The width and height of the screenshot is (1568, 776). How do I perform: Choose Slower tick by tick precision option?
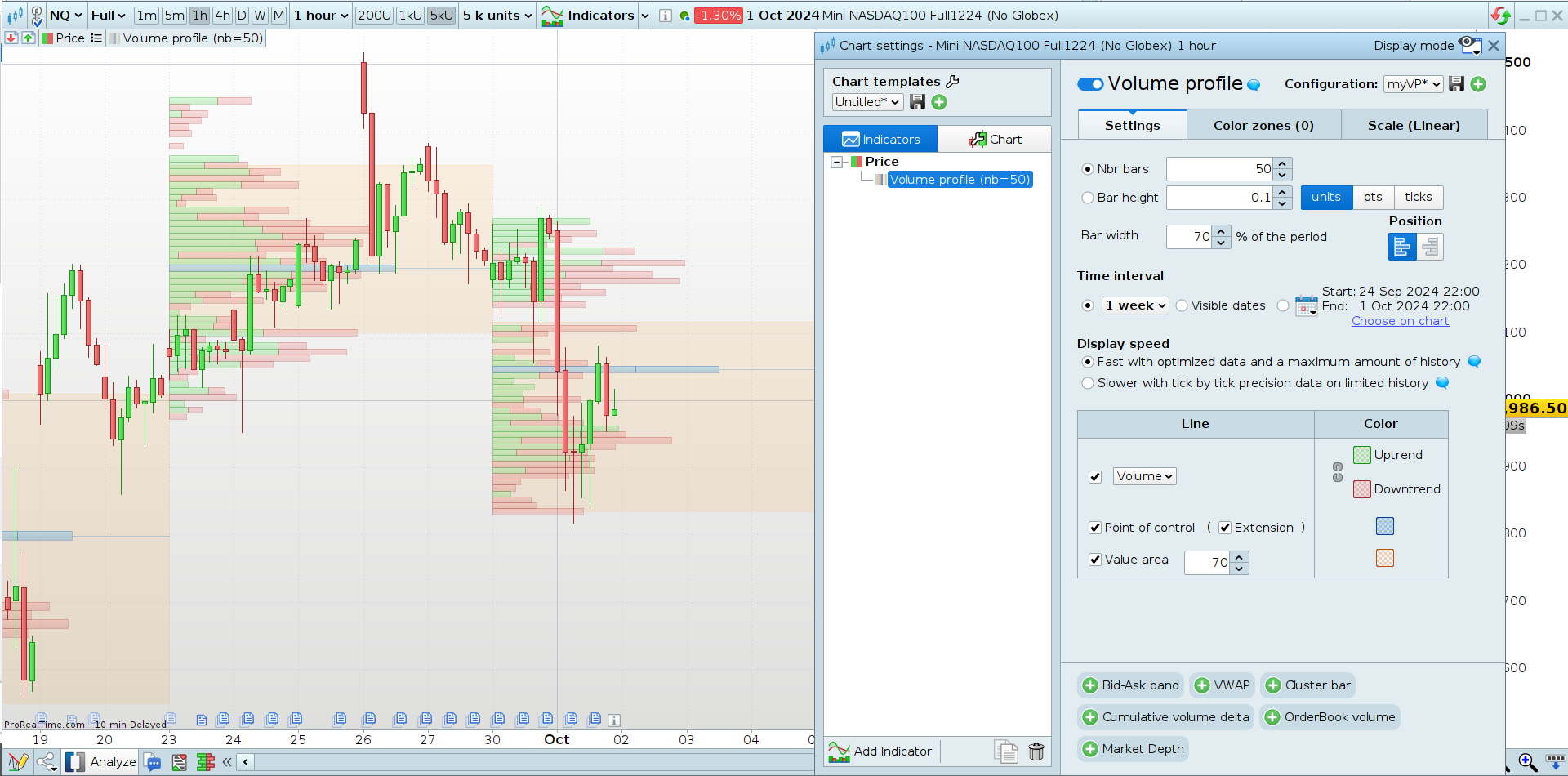click(x=1088, y=383)
